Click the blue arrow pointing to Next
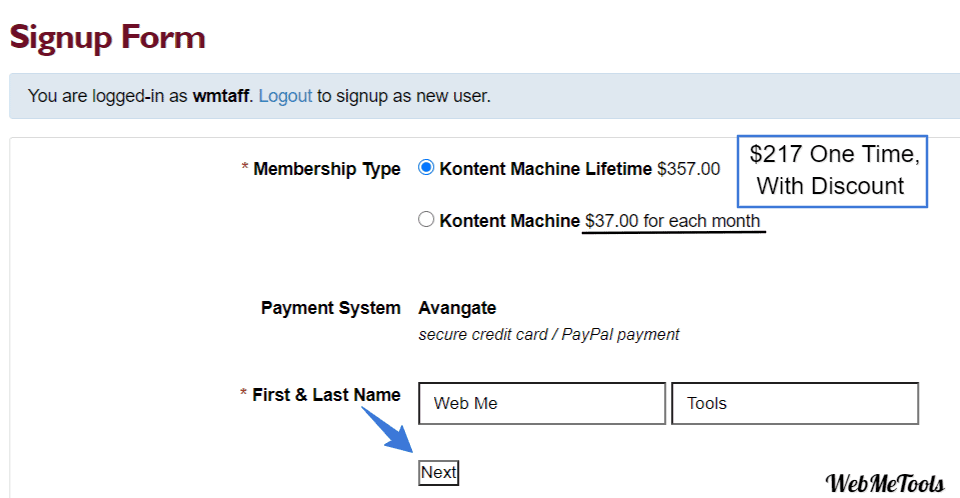The image size is (960, 498). [x=387, y=429]
